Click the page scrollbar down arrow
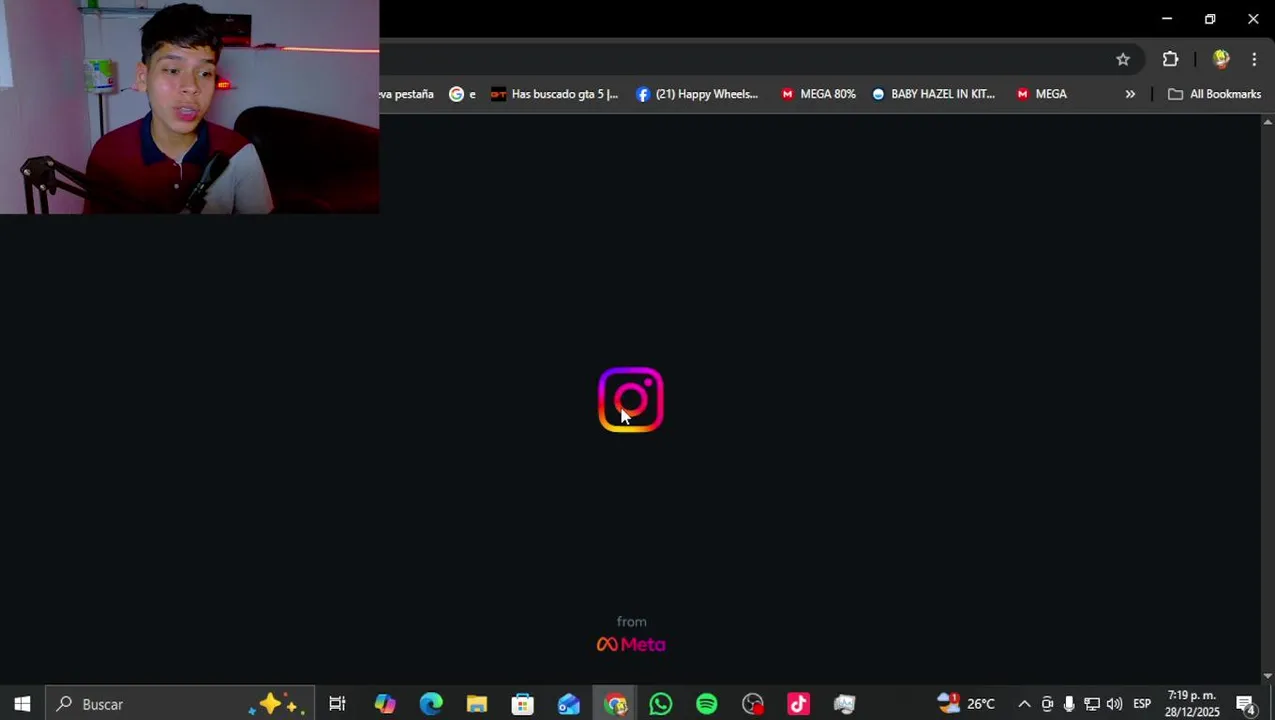 coord(1268,676)
